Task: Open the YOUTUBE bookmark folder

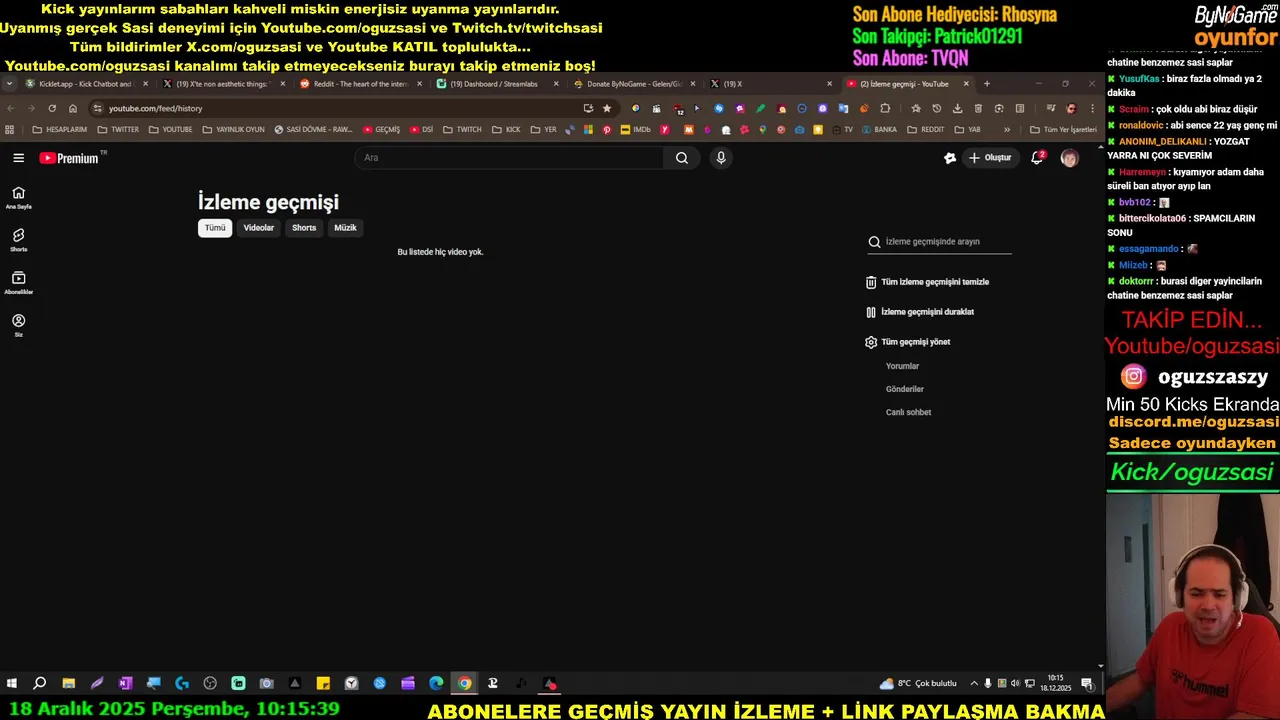Action: 170,130
